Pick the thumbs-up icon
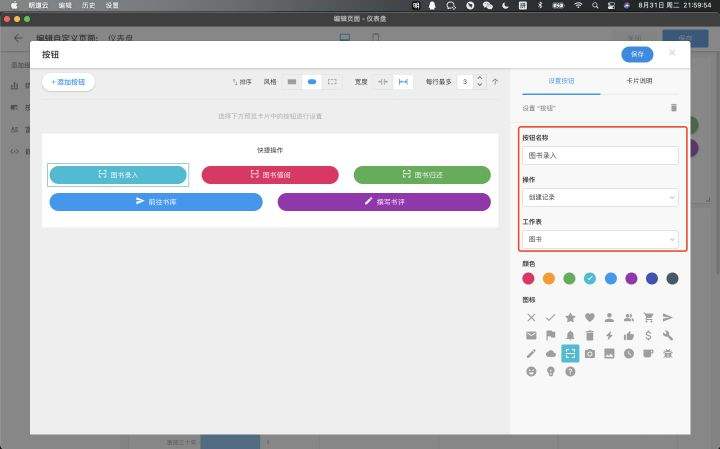The width and height of the screenshot is (720, 449). click(x=629, y=335)
